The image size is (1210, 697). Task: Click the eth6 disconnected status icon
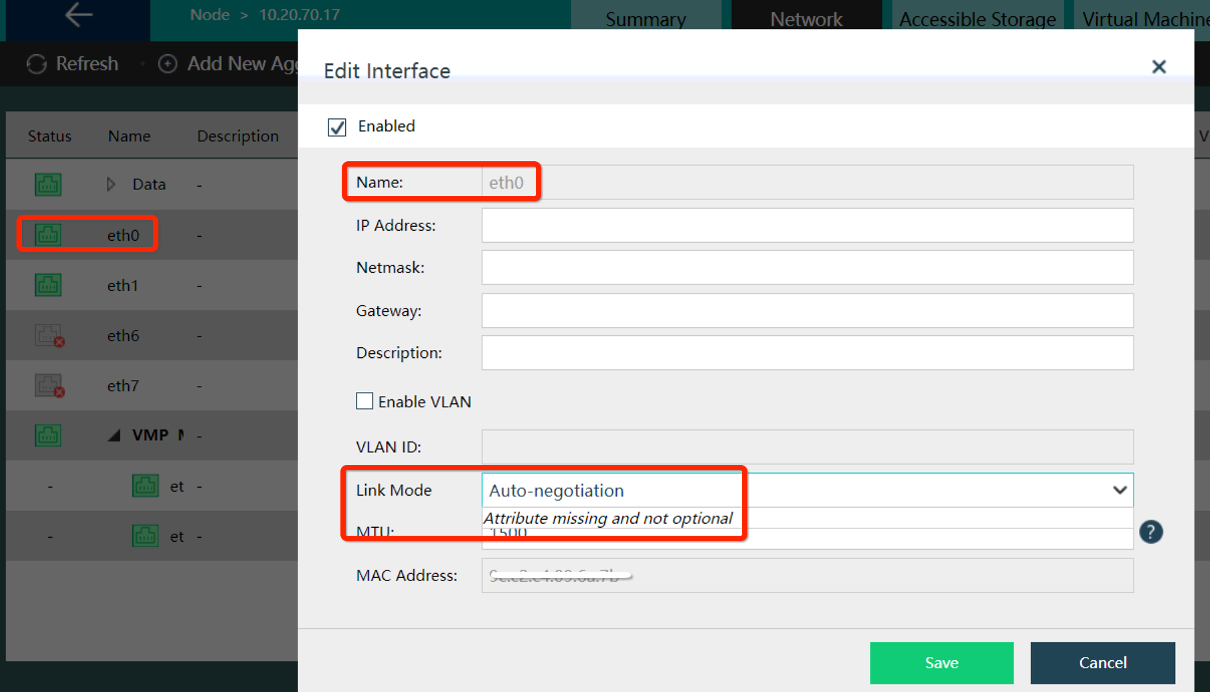[x=49, y=336]
